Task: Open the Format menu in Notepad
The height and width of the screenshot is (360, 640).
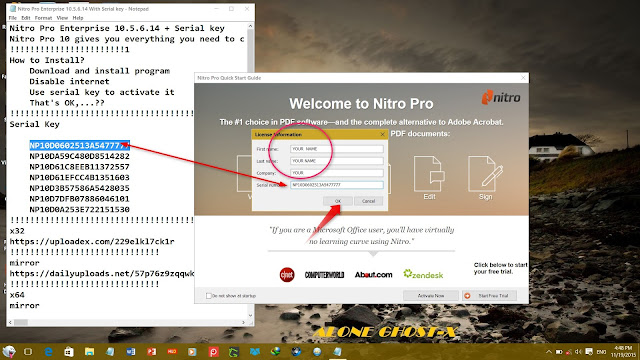Action: pyautogui.click(x=43, y=18)
